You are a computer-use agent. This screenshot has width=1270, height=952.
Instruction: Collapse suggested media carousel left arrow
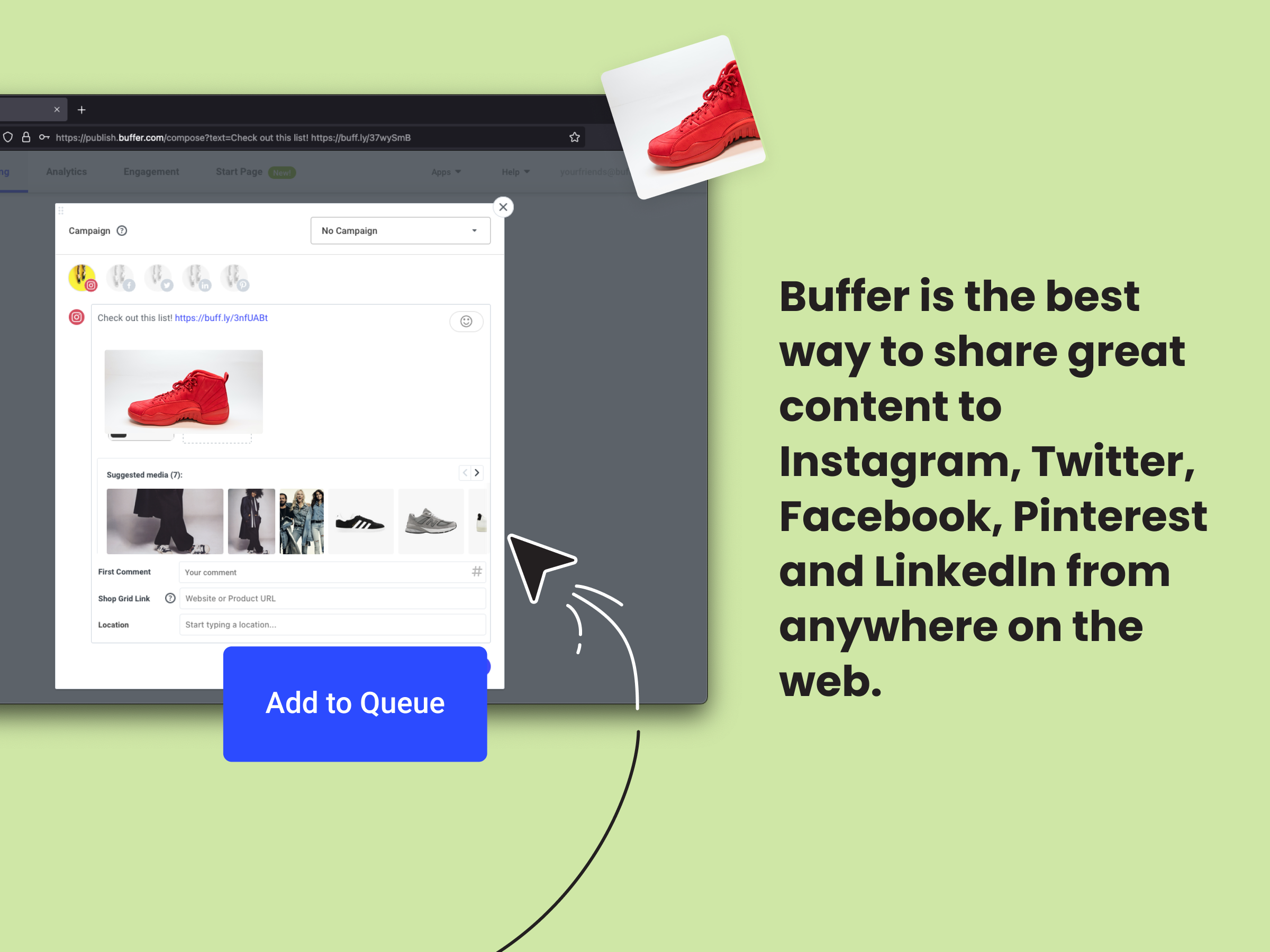[465, 473]
